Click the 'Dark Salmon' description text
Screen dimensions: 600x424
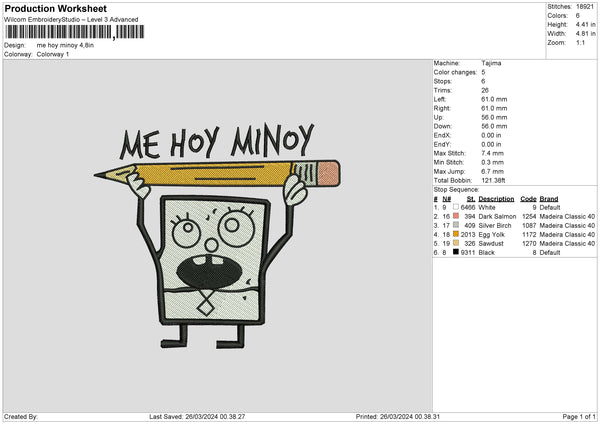pyautogui.click(x=497, y=217)
